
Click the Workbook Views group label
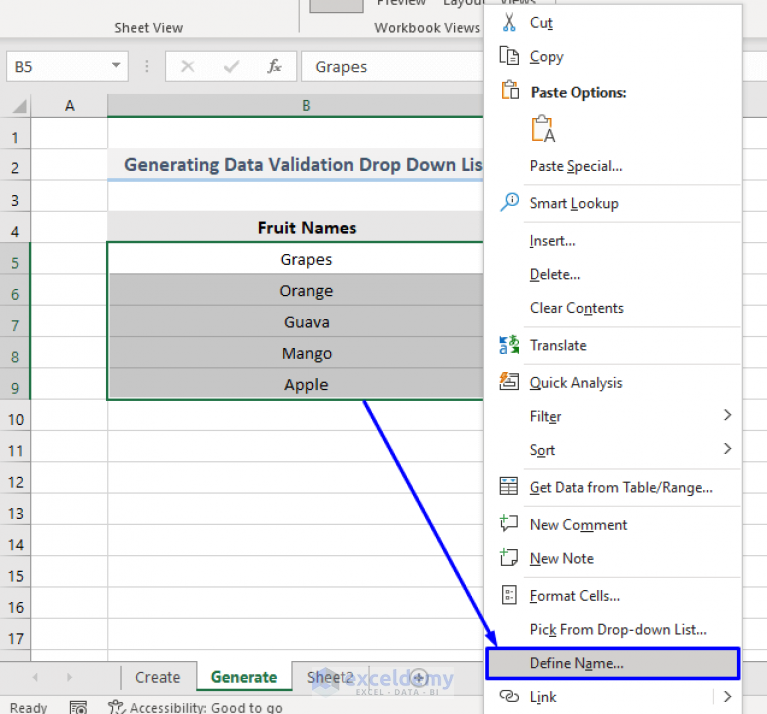click(x=427, y=28)
